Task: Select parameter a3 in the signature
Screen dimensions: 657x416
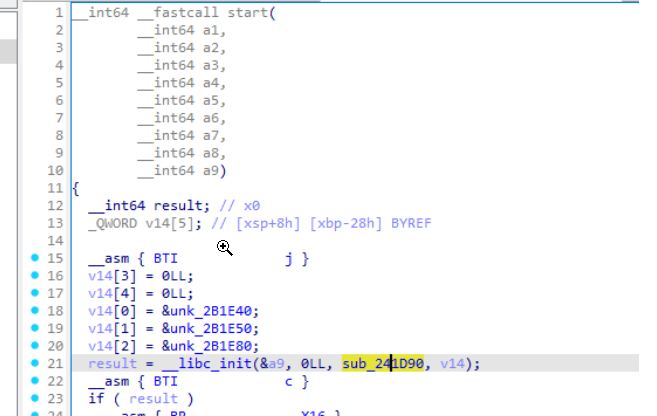Action: tap(210, 65)
